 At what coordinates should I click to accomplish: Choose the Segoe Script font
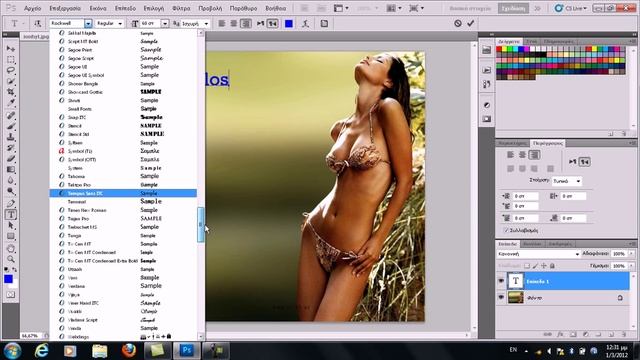click(x=123, y=58)
